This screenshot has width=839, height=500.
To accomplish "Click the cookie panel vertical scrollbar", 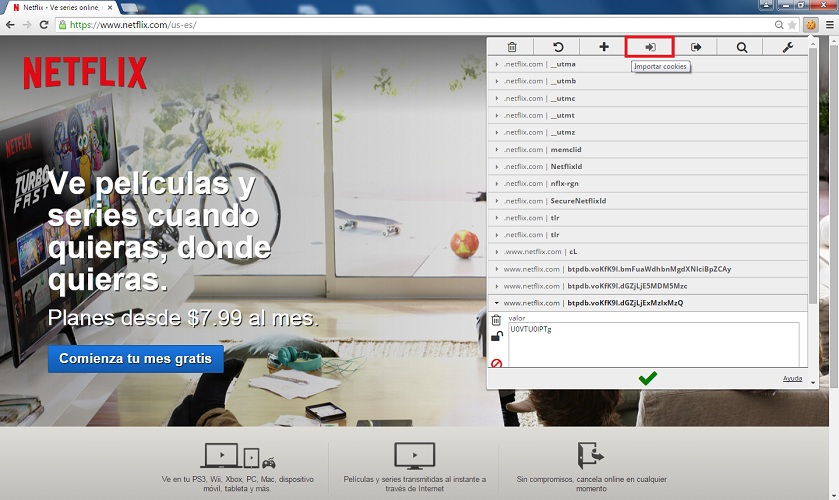I will click(813, 177).
